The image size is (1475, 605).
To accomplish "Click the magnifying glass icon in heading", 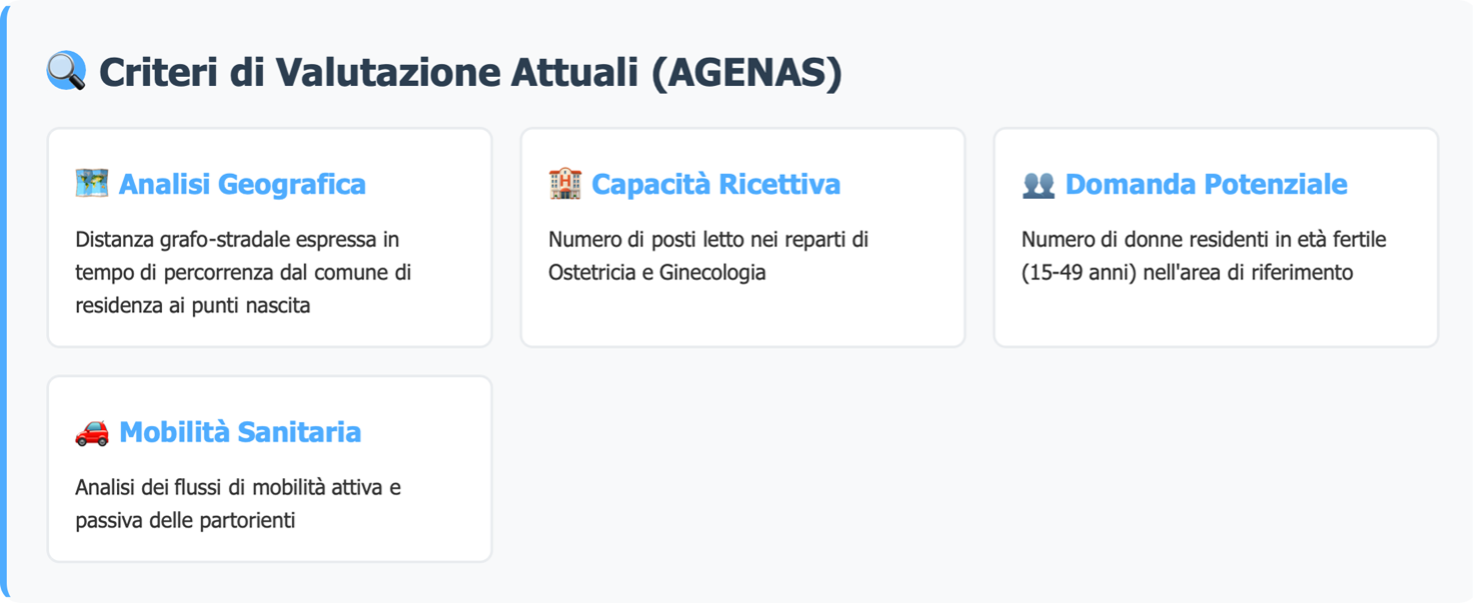I will pos(66,72).
